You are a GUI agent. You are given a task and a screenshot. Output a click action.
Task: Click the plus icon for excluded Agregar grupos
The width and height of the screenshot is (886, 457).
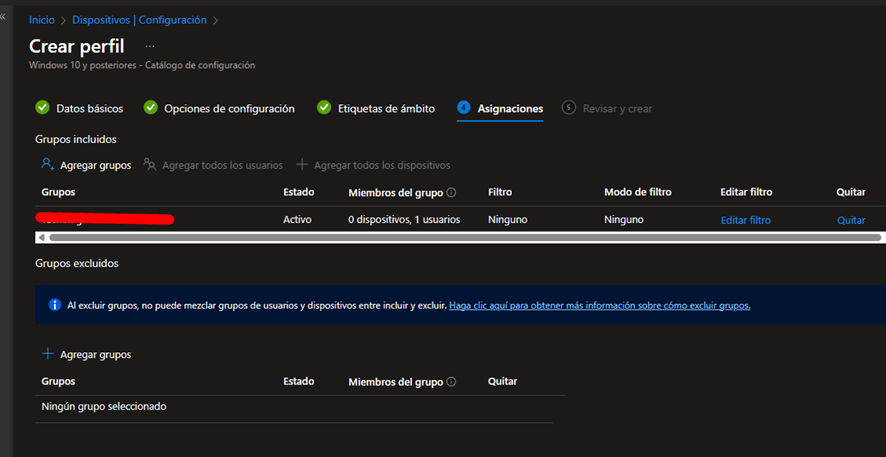click(47, 354)
